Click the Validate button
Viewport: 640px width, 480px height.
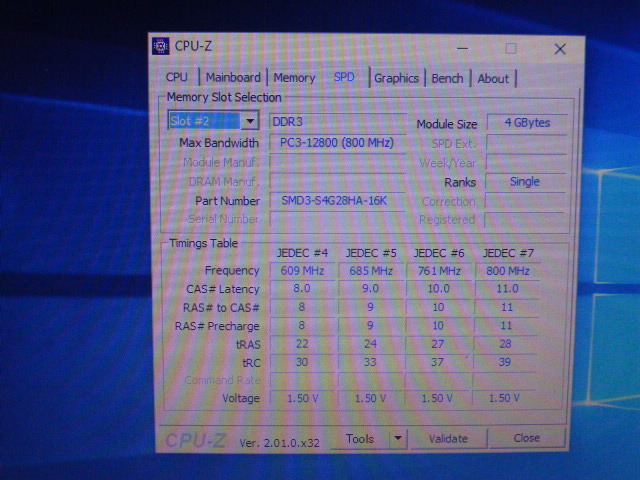448,439
